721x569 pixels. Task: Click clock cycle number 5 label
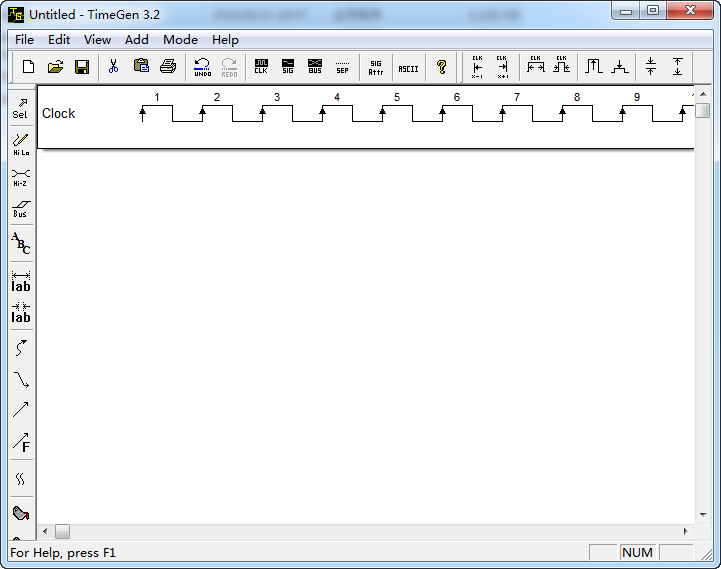397,98
